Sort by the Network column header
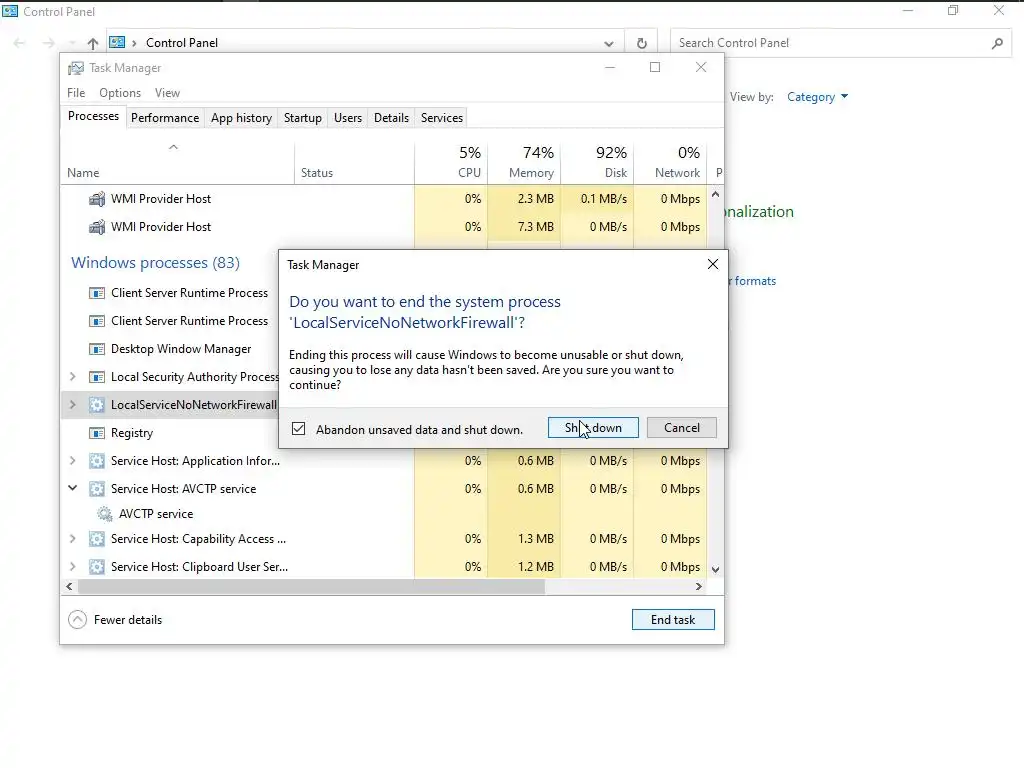 pyautogui.click(x=670, y=163)
